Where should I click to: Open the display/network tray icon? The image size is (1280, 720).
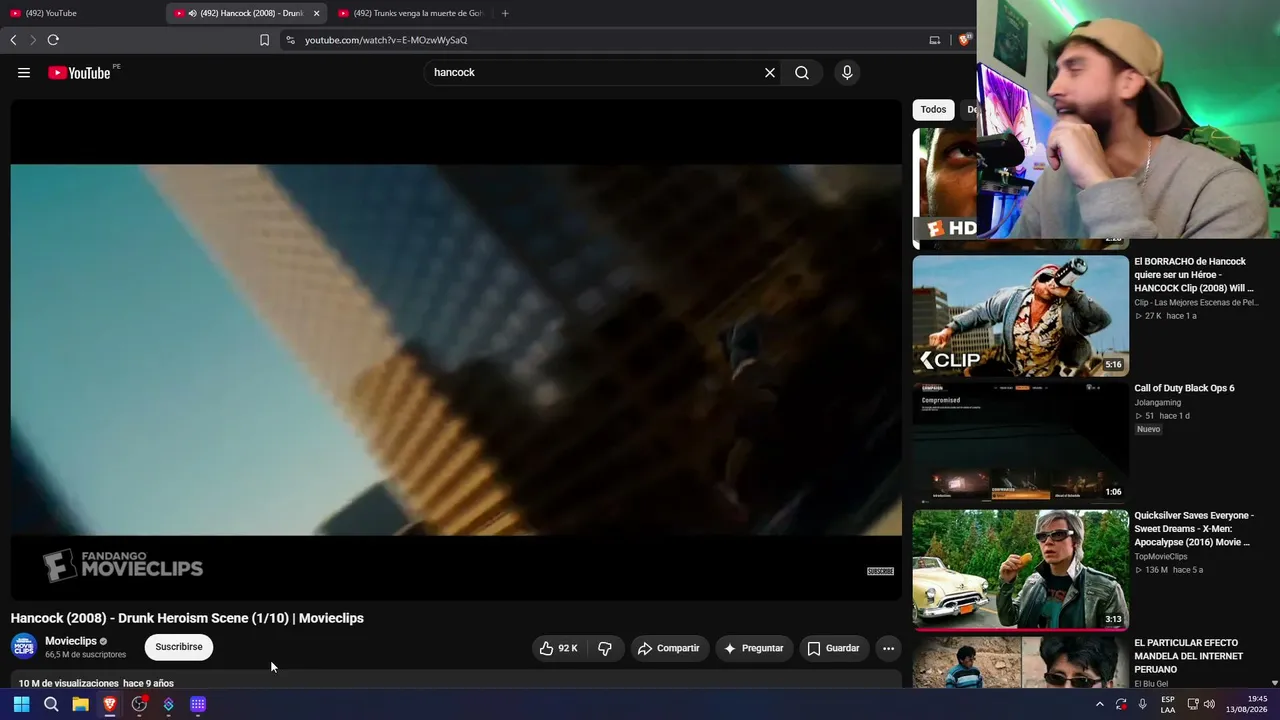1193,704
